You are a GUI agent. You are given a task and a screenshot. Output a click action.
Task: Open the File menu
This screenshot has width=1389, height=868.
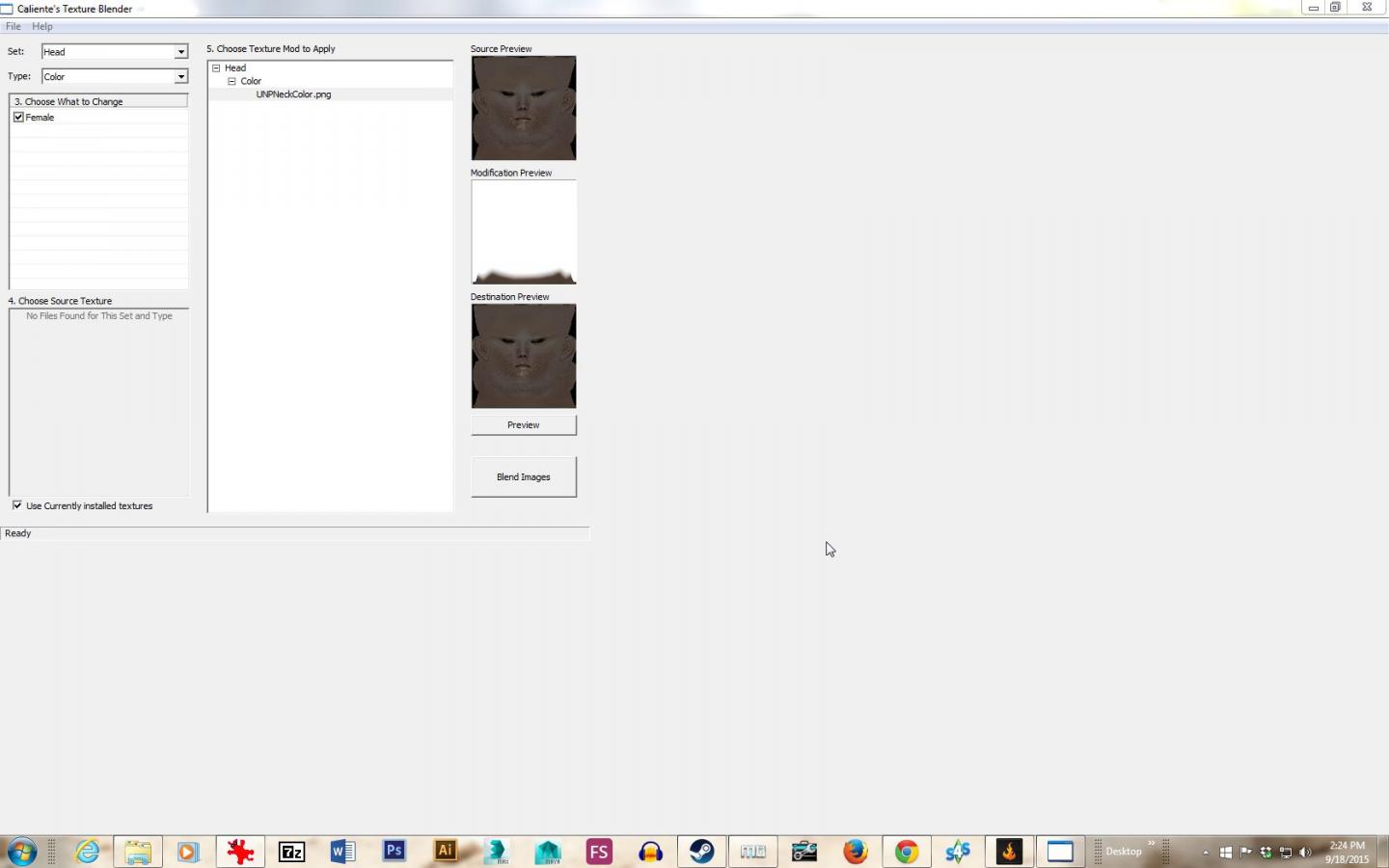click(x=13, y=26)
